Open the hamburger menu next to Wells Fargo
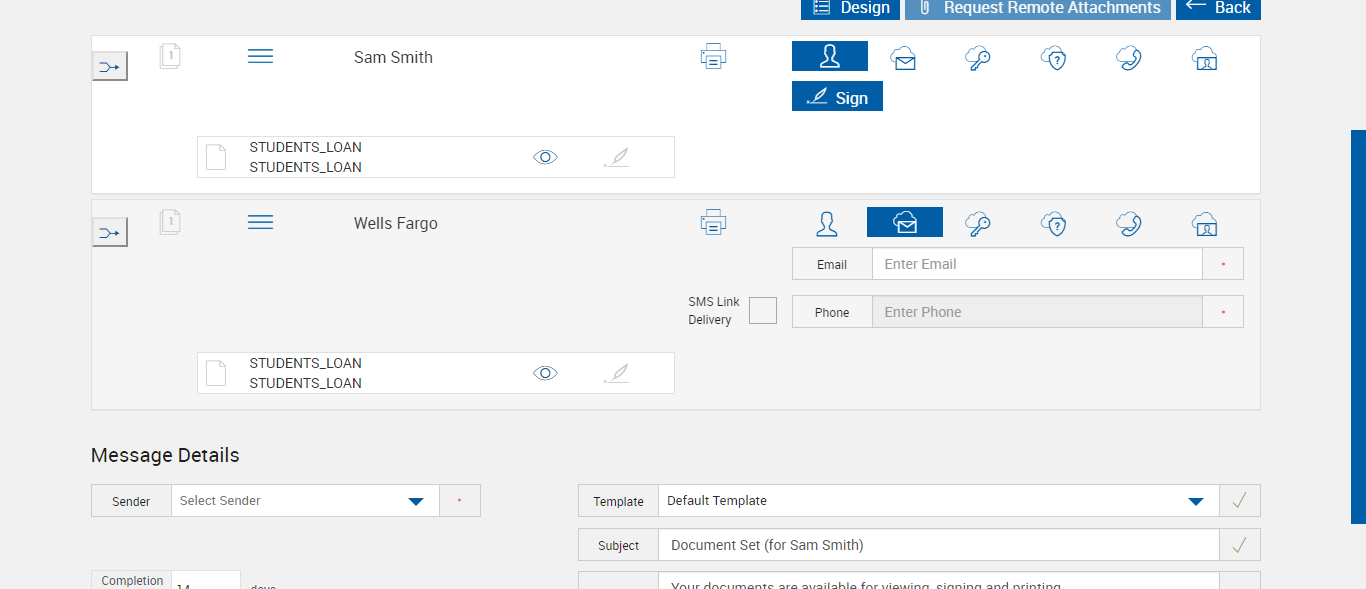Image resolution: width=1366 pixels, height=589 pixels. [x=260, y=222]
